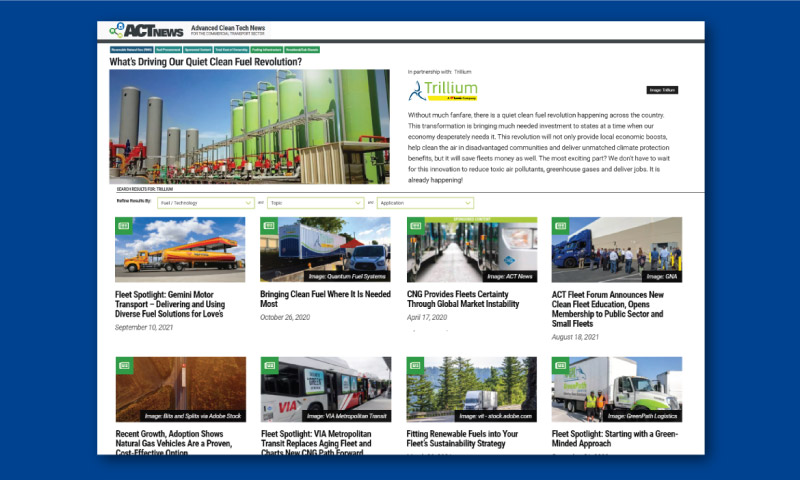
Task: Click the "April 17, 2020" date
Action: (427, 317)
